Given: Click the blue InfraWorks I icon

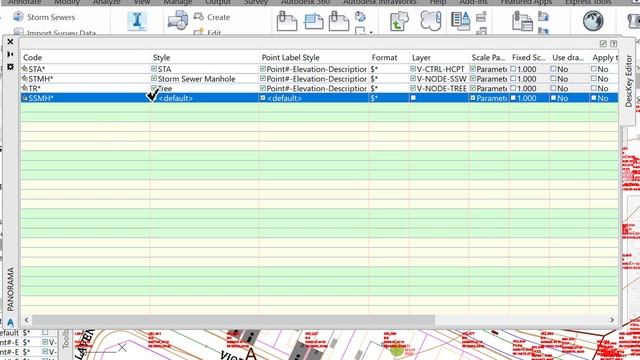Looking at the screenshot, I should (x=137, y=21).
